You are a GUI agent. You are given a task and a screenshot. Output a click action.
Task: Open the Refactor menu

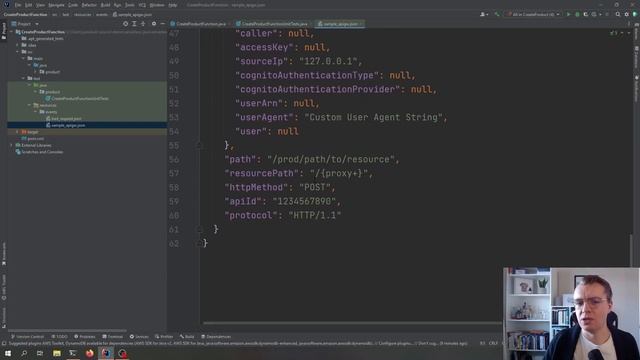pos(89,5)
